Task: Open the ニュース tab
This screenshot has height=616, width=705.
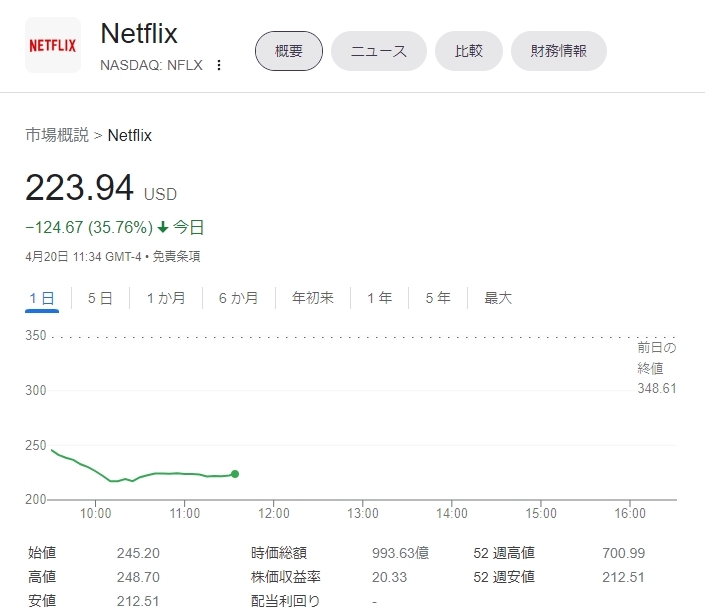Action: tap(379, 51)
